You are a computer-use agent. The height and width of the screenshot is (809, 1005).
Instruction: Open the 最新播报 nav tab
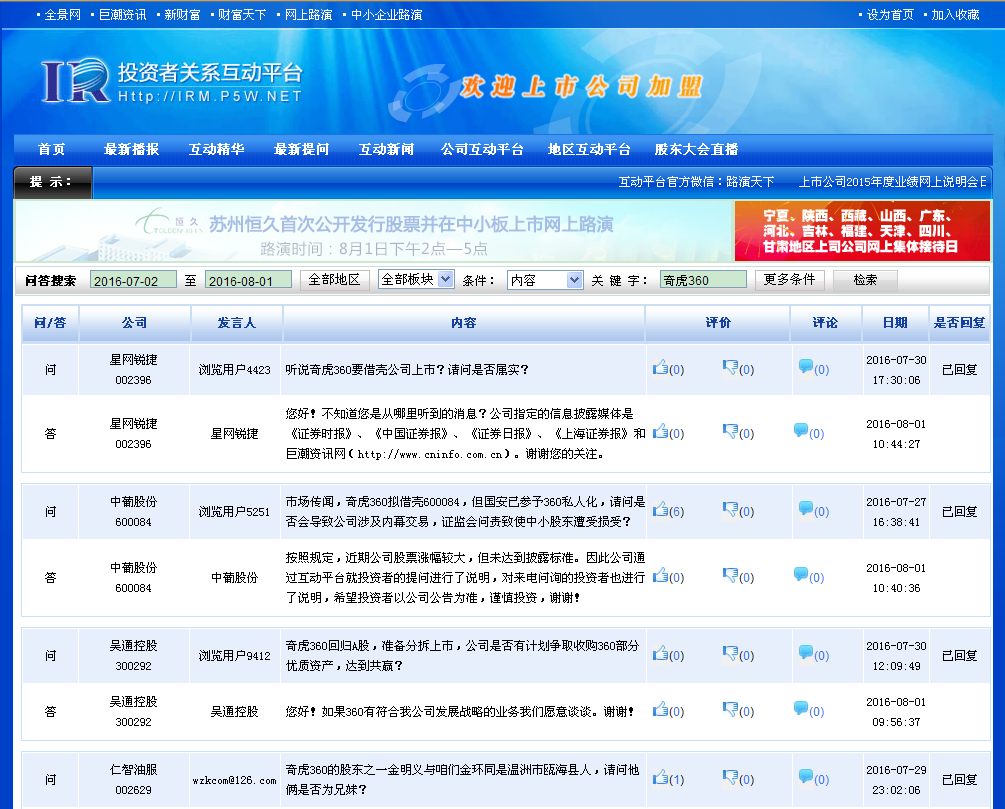(x=131, y=149)
